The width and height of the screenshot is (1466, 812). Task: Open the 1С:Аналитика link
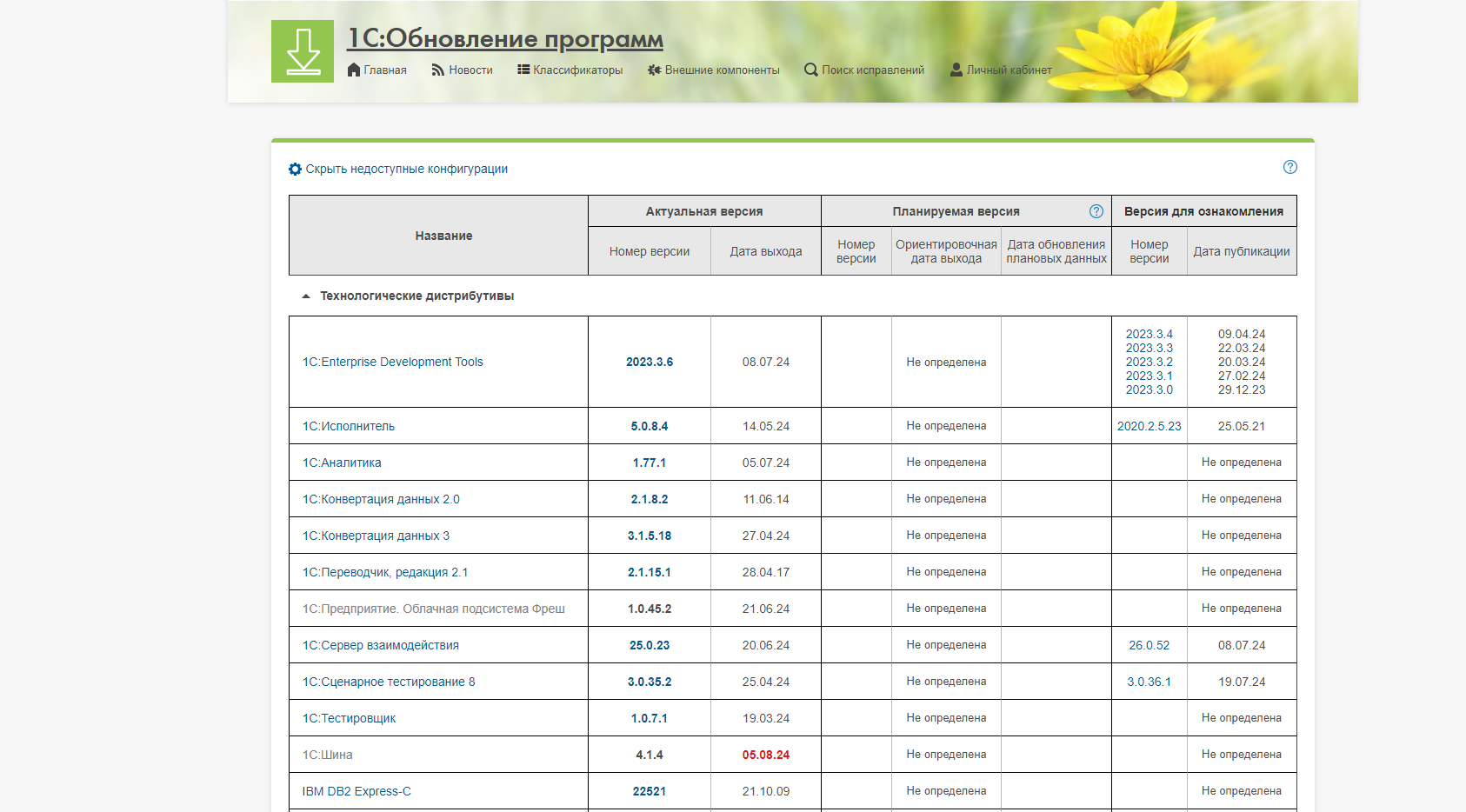(x=342, y=463)
